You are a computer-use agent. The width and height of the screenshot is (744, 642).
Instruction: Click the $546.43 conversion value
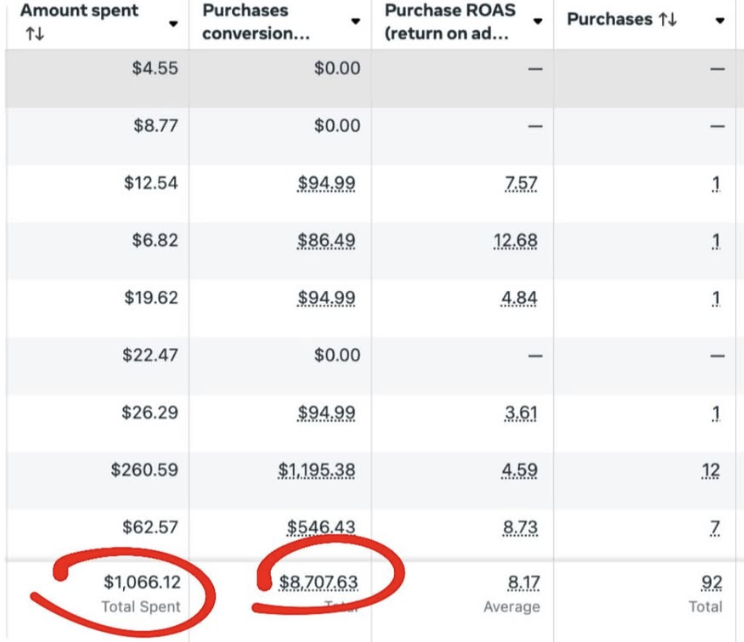323,526
